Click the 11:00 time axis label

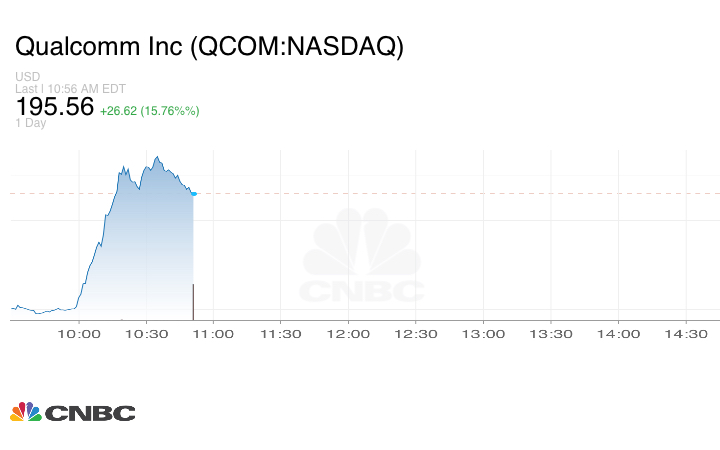213,334
